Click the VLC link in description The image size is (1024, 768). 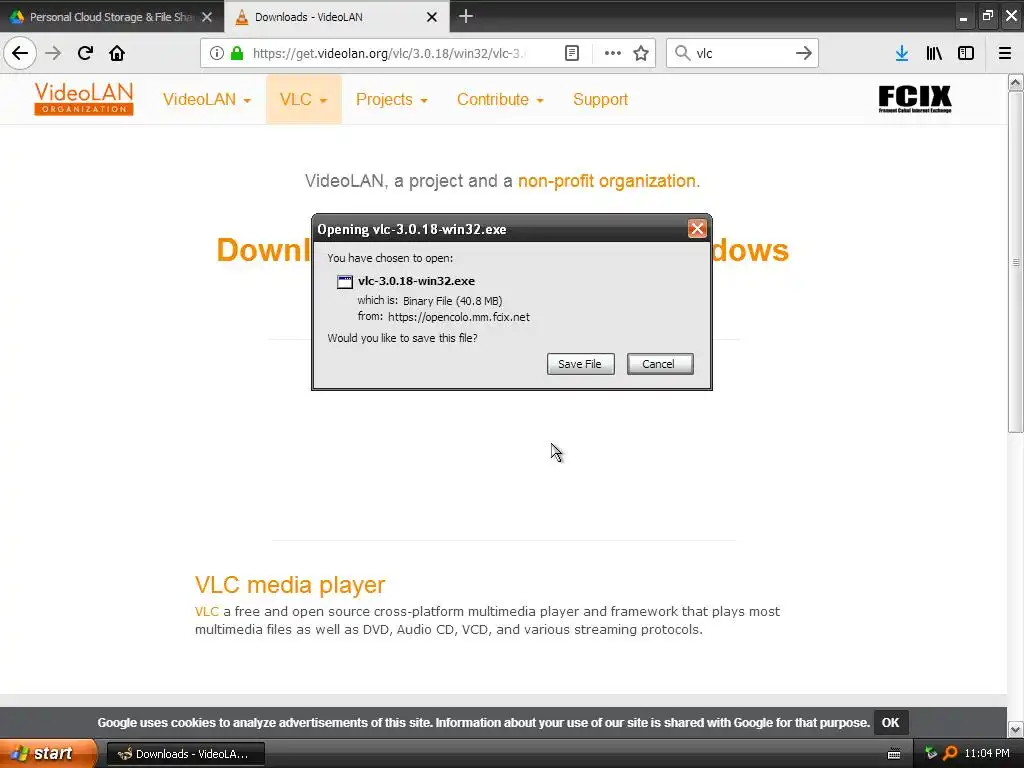point(206,611)
